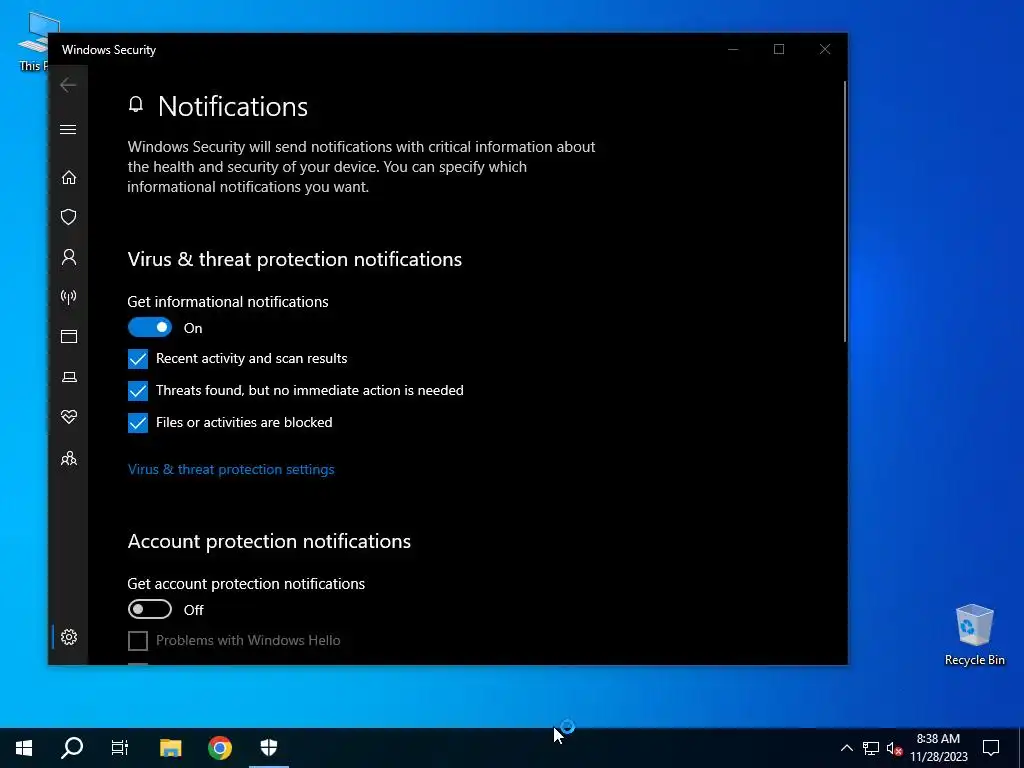This screenshot has width=1024, height=768.
Task: Check Problems with Windows Hello box
Action: 138,641
